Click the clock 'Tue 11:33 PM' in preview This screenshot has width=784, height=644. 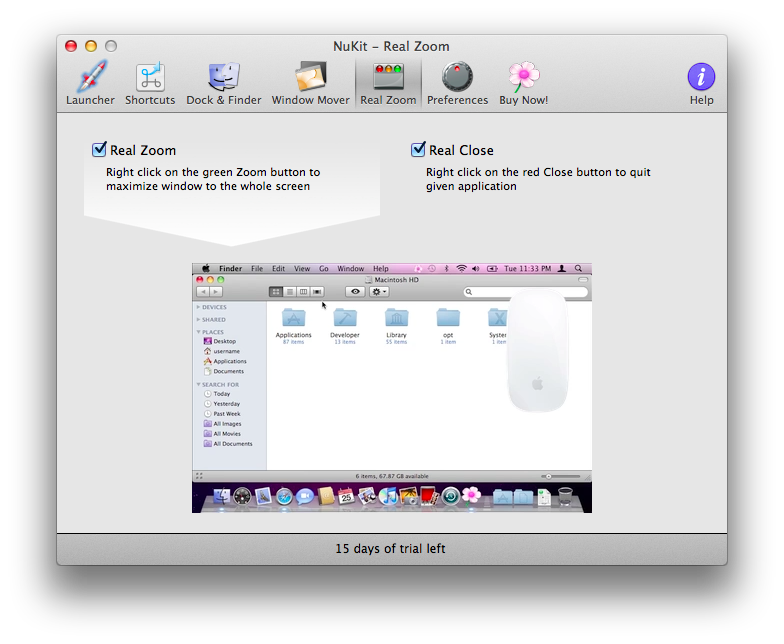pos(528,268)
